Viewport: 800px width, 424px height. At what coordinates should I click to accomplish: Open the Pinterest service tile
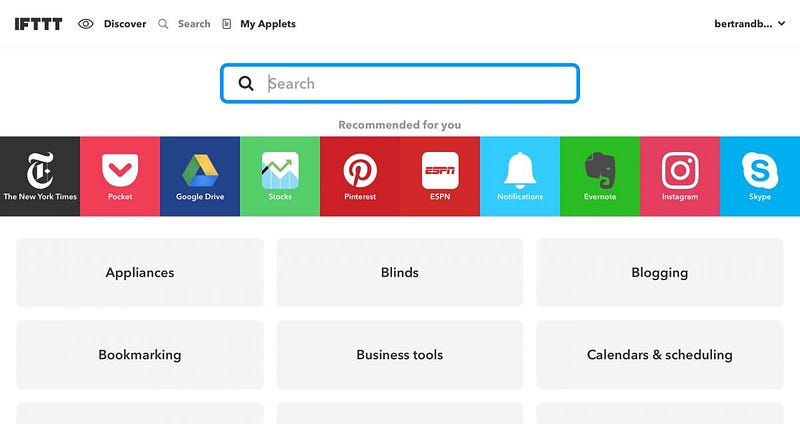360,177
